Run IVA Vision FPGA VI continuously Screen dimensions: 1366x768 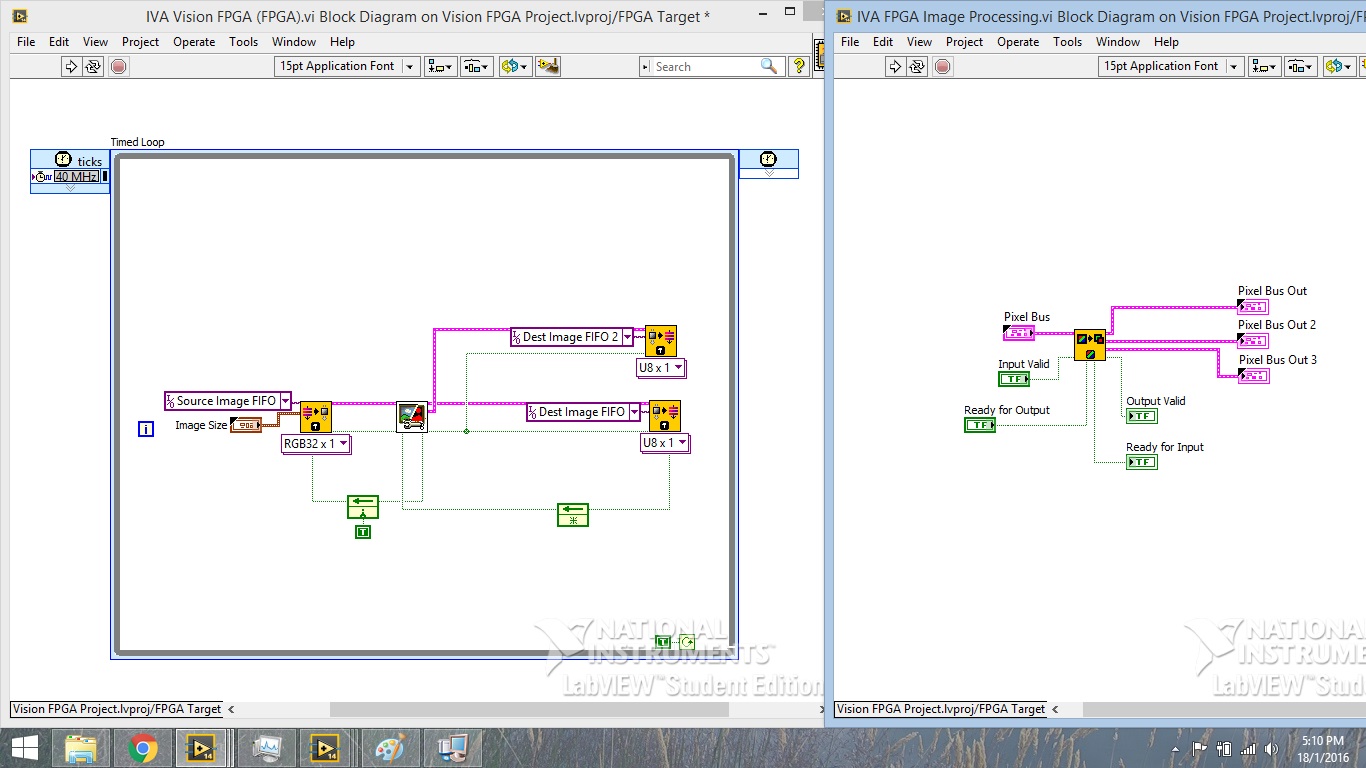click(x=93, y=66)
